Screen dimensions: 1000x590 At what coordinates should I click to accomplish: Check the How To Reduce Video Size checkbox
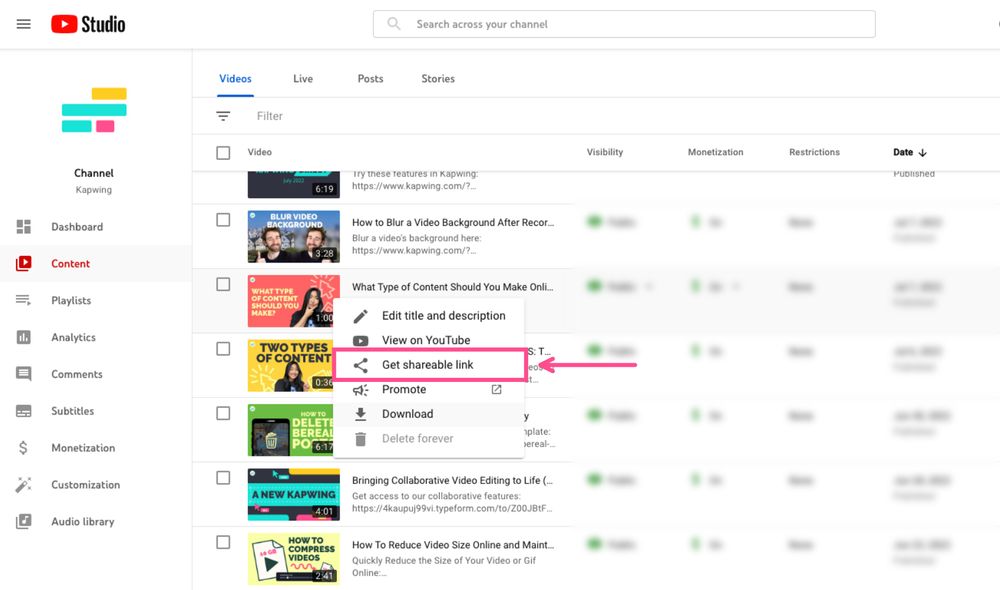pyautogui.click(x=223, y=542)
